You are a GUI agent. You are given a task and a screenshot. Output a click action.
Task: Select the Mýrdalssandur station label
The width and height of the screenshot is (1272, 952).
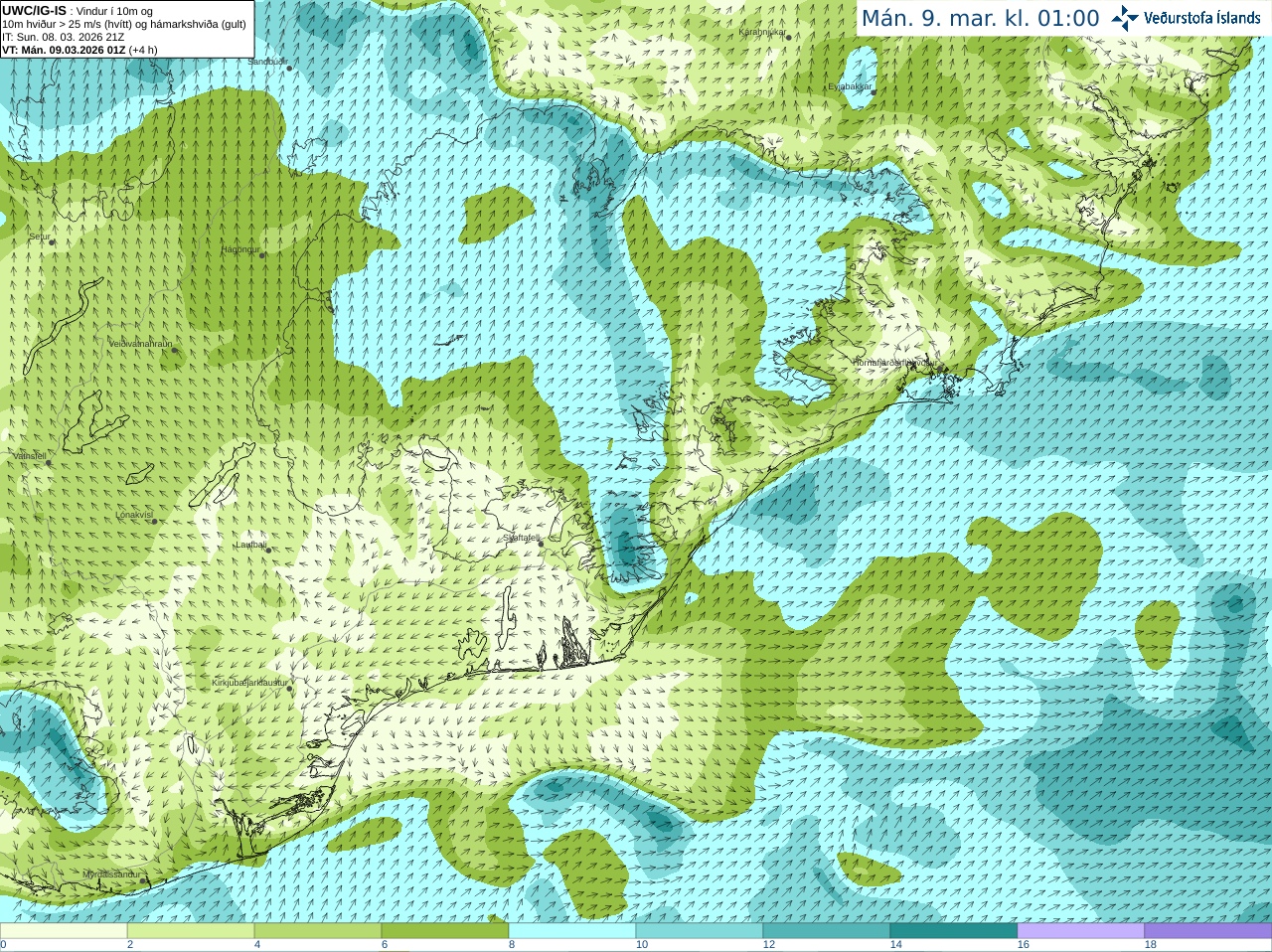[112, 874]
